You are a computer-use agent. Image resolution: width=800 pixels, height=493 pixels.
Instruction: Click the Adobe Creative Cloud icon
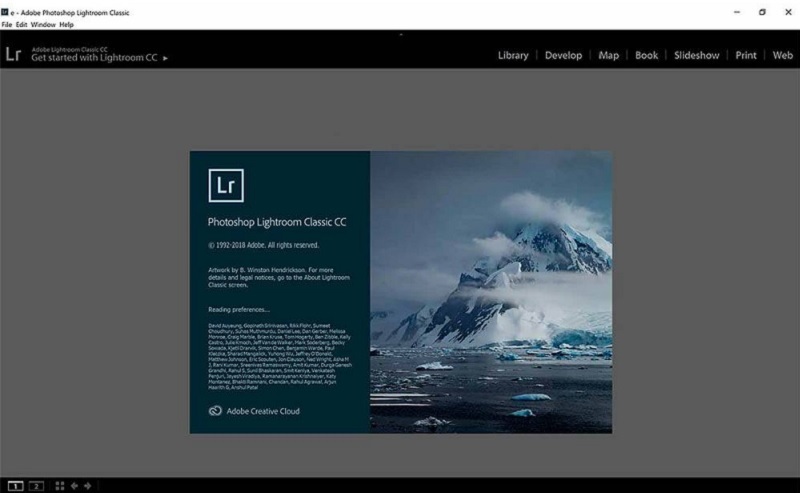coord(215,411)
